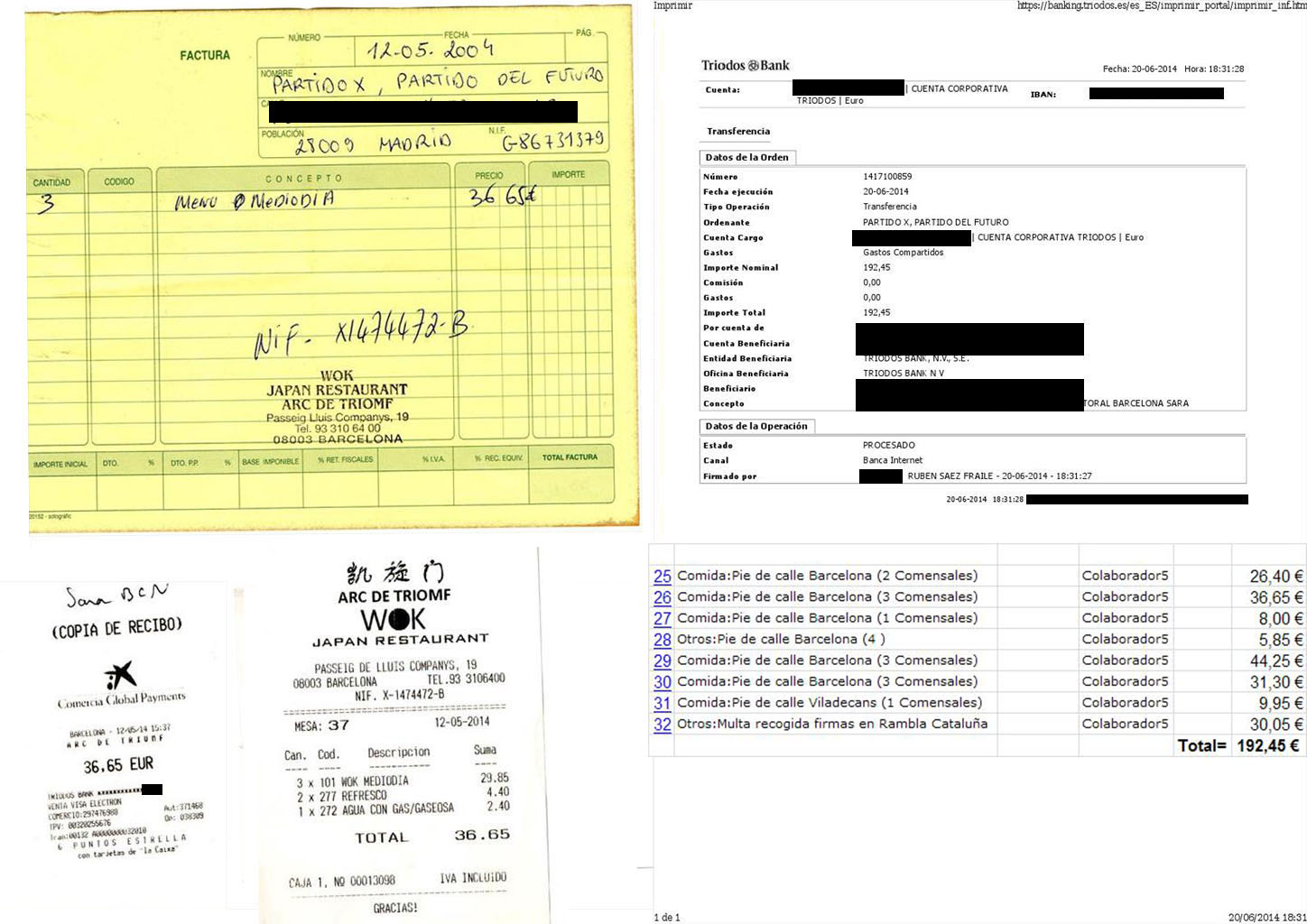The height and width of the screenshot is (924, 1307).
Task: Click the Importe Total value 192,45
Action: point(876,312)
